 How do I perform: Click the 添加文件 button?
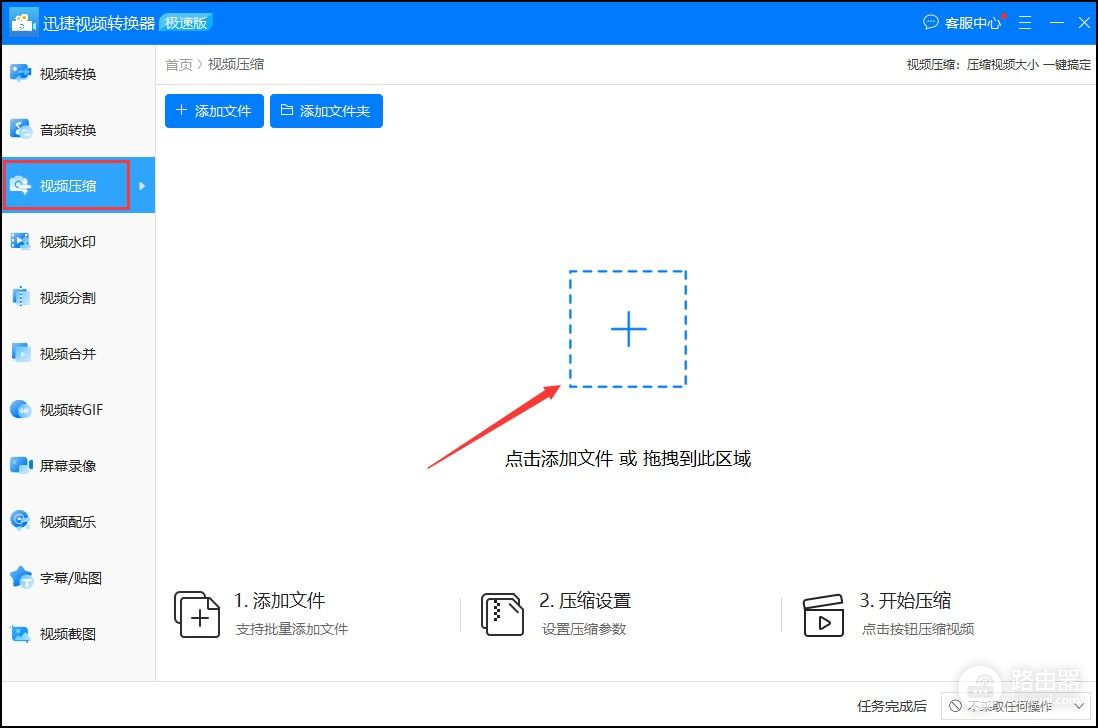point(214,111)
